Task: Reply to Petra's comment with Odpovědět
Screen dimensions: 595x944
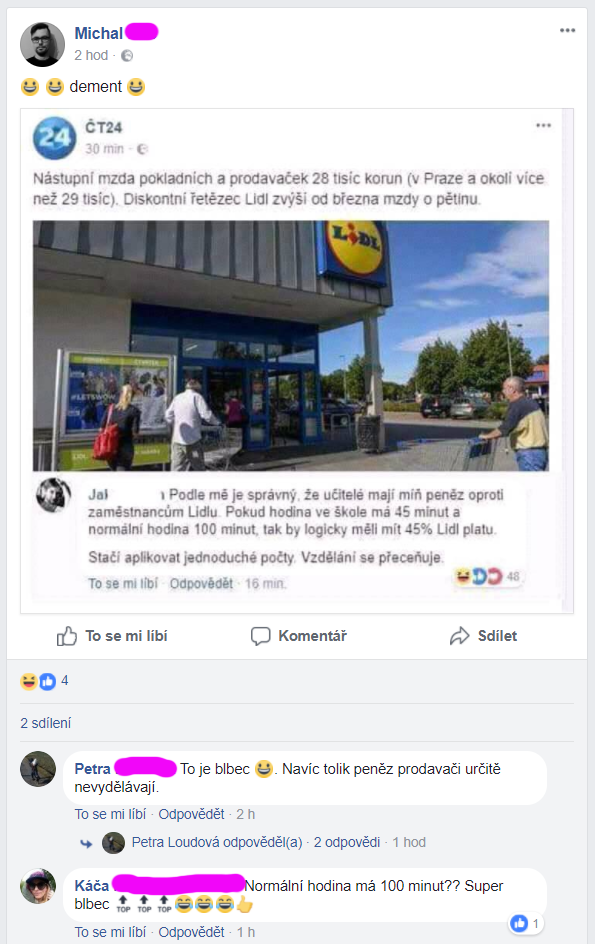Action: click(191, 814)
